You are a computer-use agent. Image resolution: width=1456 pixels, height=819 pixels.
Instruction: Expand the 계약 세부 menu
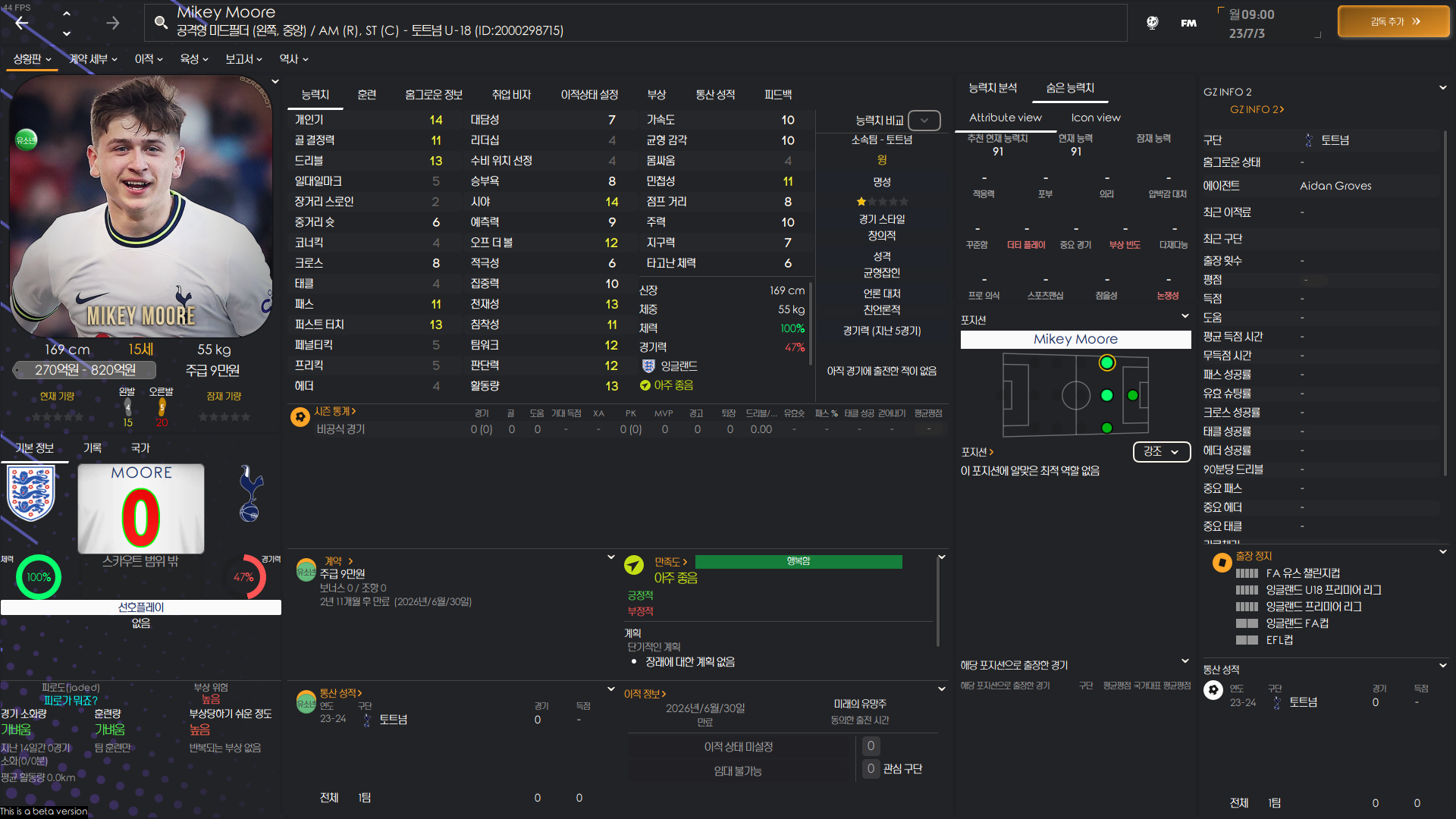pos(93,59)
